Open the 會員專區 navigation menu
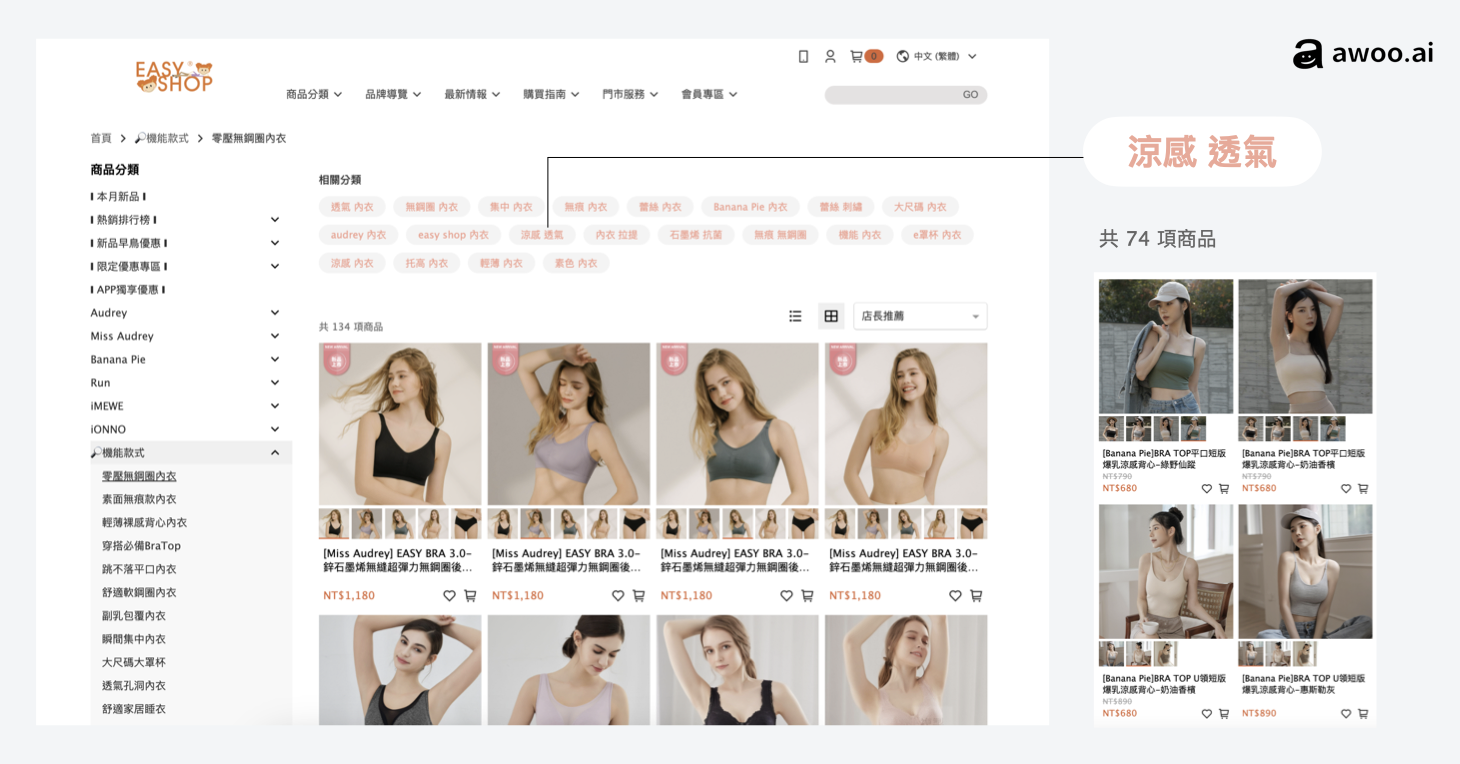This screenshot has width=1460, height=764. [709, 94]
